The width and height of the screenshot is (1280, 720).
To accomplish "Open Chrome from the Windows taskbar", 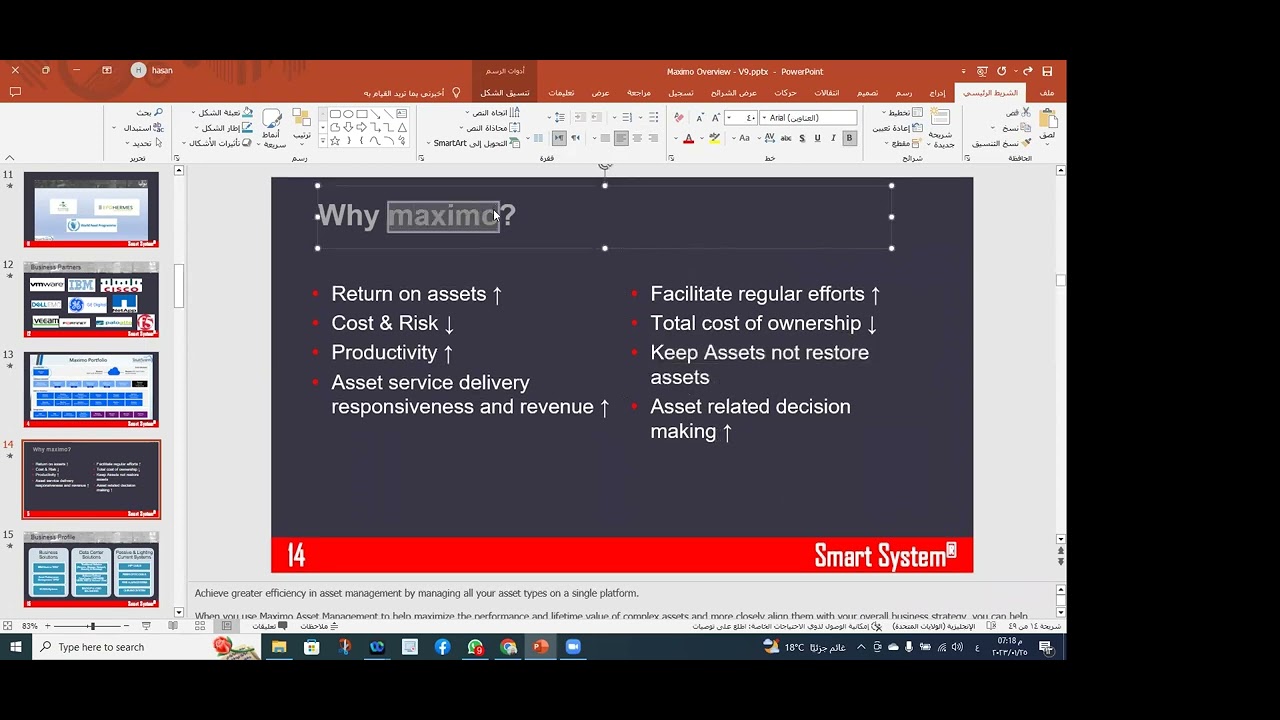I will pos(508,647).
